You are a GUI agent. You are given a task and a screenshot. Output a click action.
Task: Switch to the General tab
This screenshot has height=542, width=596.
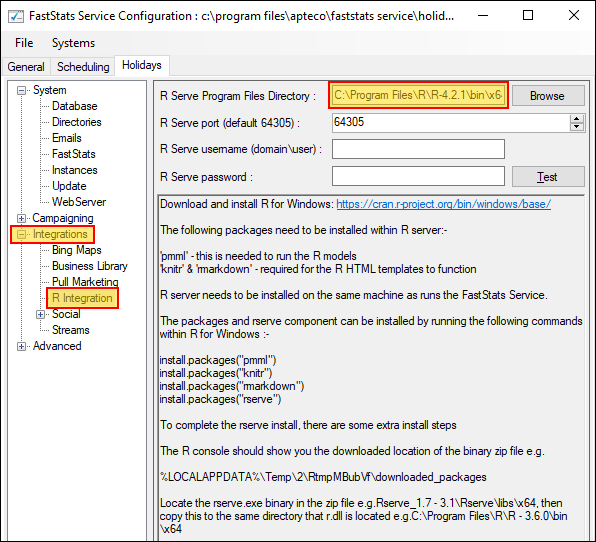(x=26, y=67)
